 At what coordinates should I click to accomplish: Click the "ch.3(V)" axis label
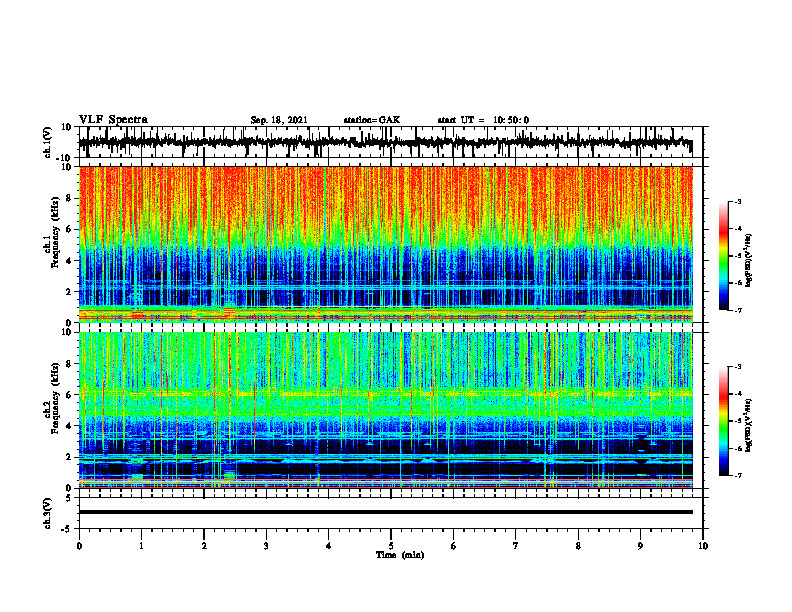(48, 514)
